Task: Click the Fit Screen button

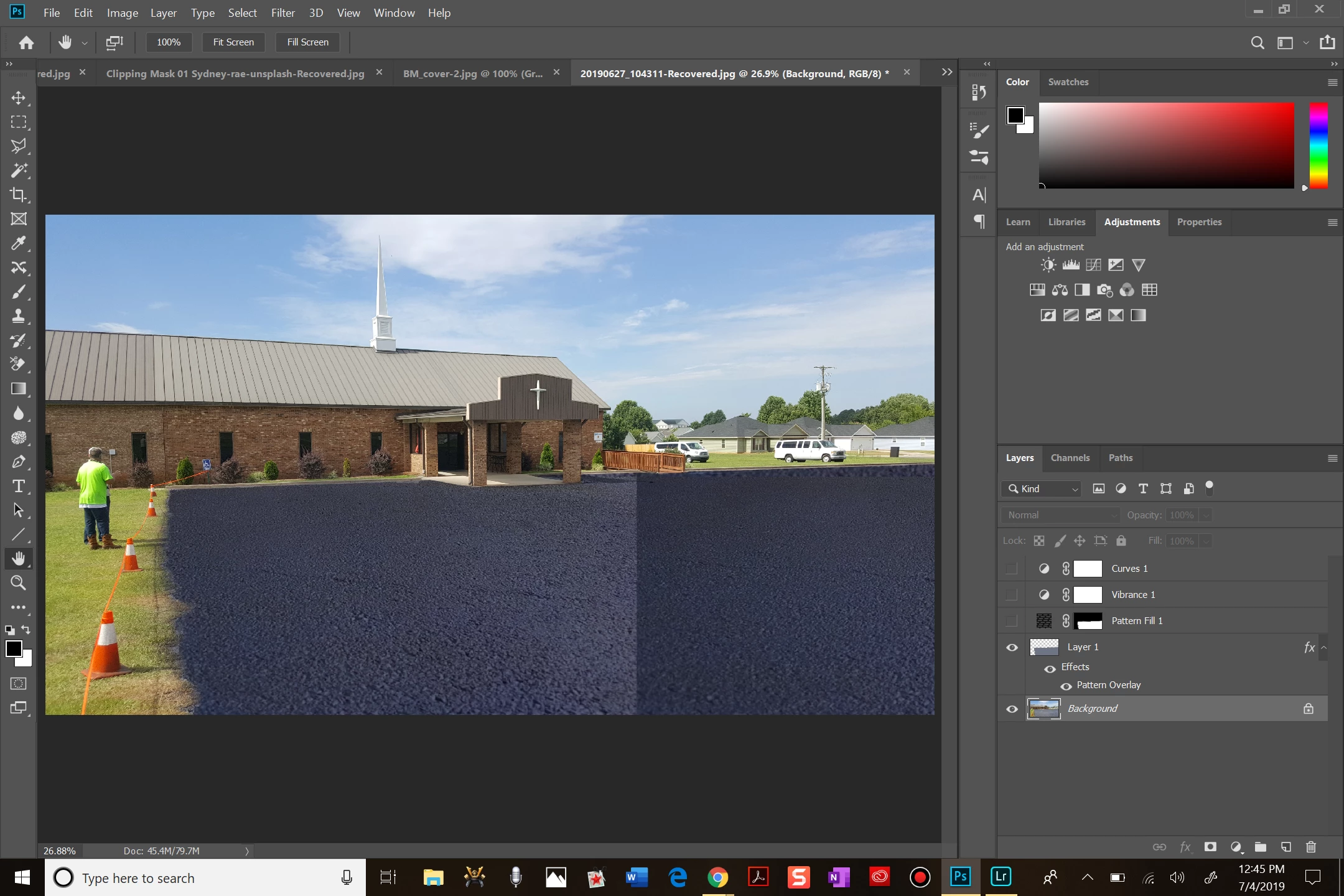Action: pos(233,42)
